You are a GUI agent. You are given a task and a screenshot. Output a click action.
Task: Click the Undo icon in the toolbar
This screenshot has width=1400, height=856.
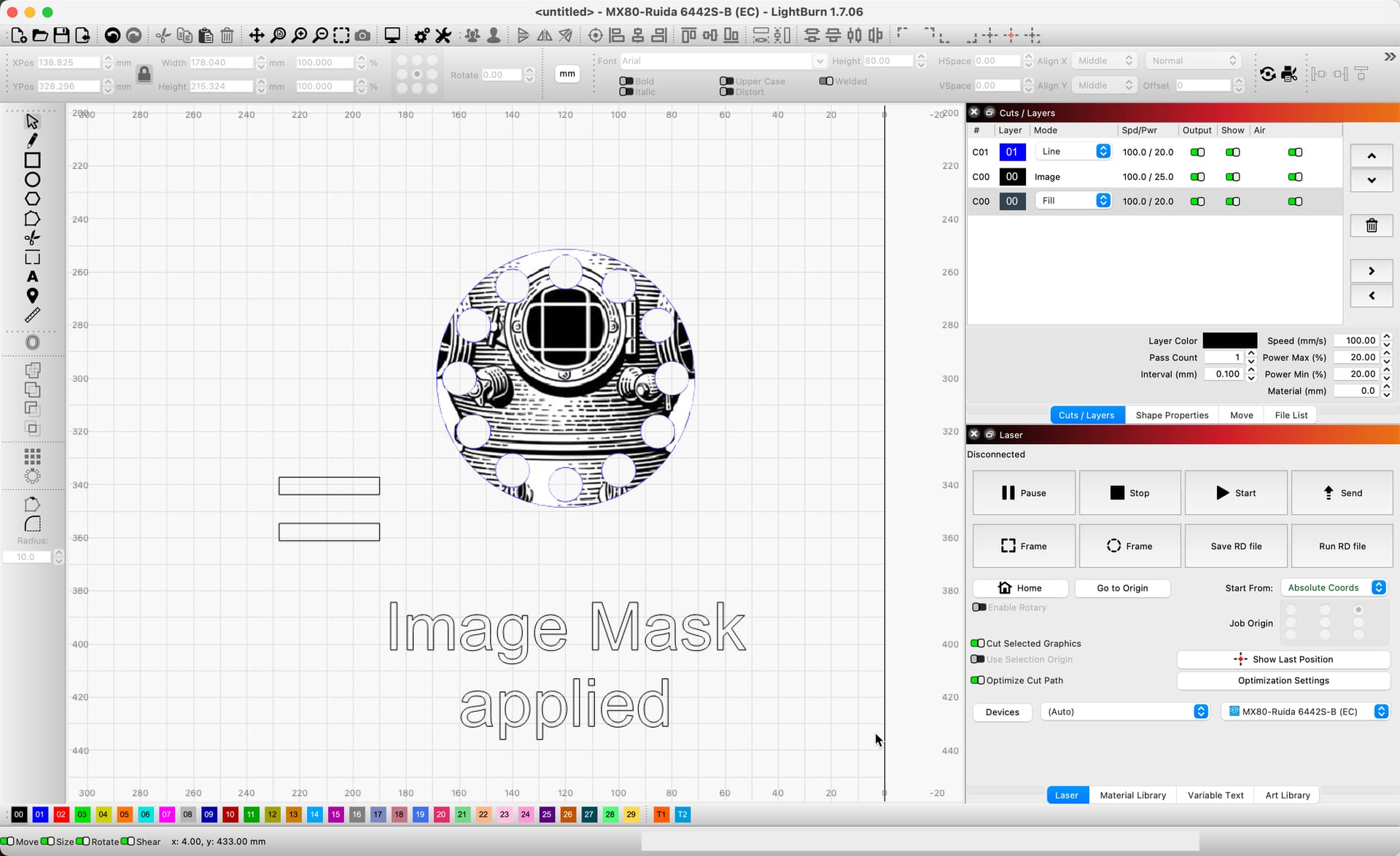[112, 35]
